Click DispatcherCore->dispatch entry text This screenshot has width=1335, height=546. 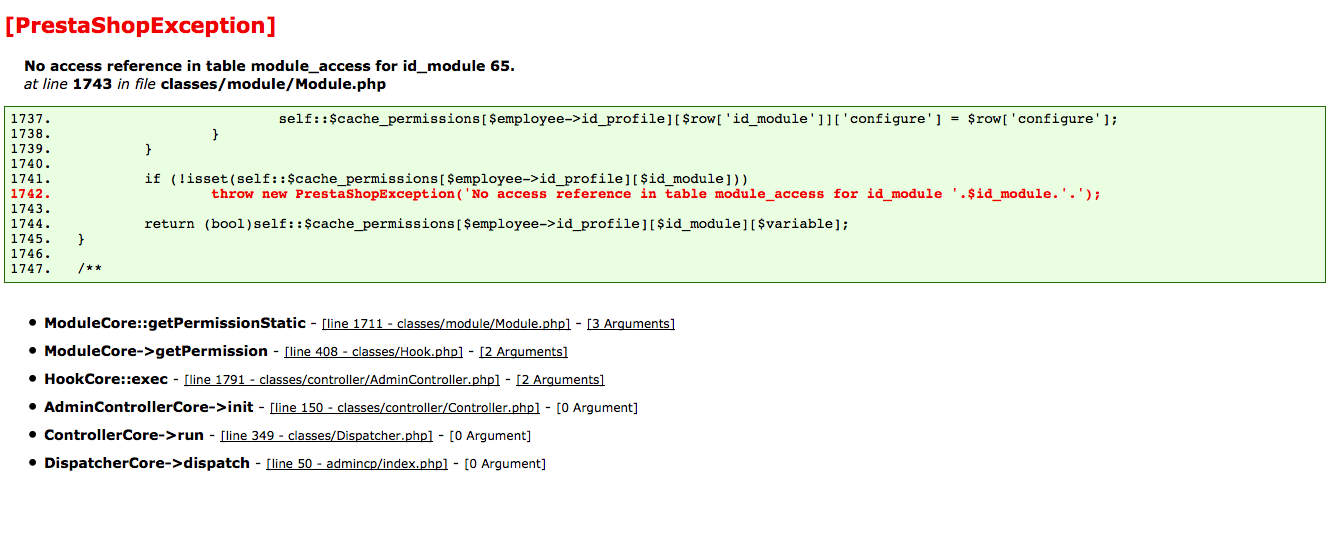pos(147,463)
